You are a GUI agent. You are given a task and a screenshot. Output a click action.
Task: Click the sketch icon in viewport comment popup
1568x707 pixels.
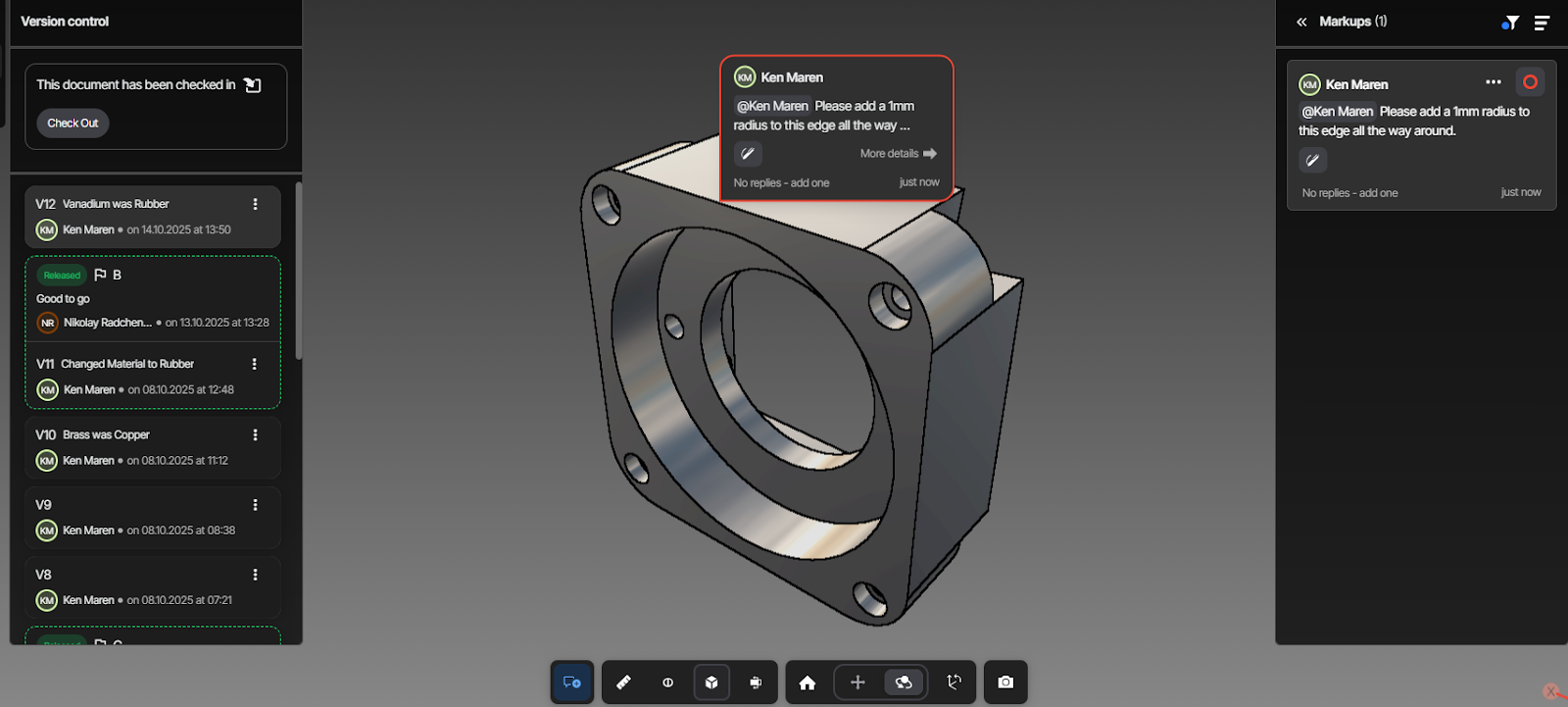[x=748, y=154]
